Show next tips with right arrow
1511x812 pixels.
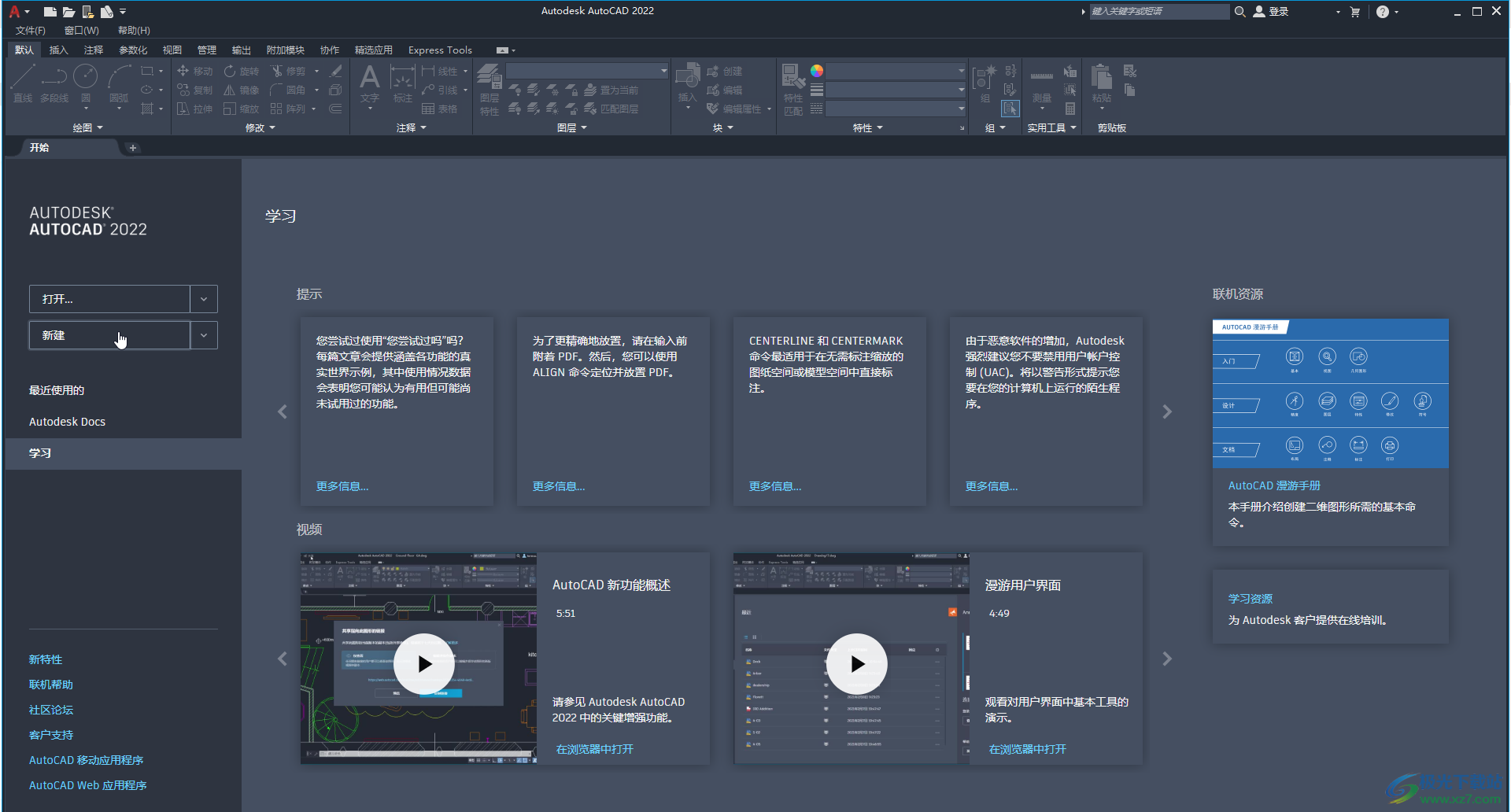(1167, 412)
